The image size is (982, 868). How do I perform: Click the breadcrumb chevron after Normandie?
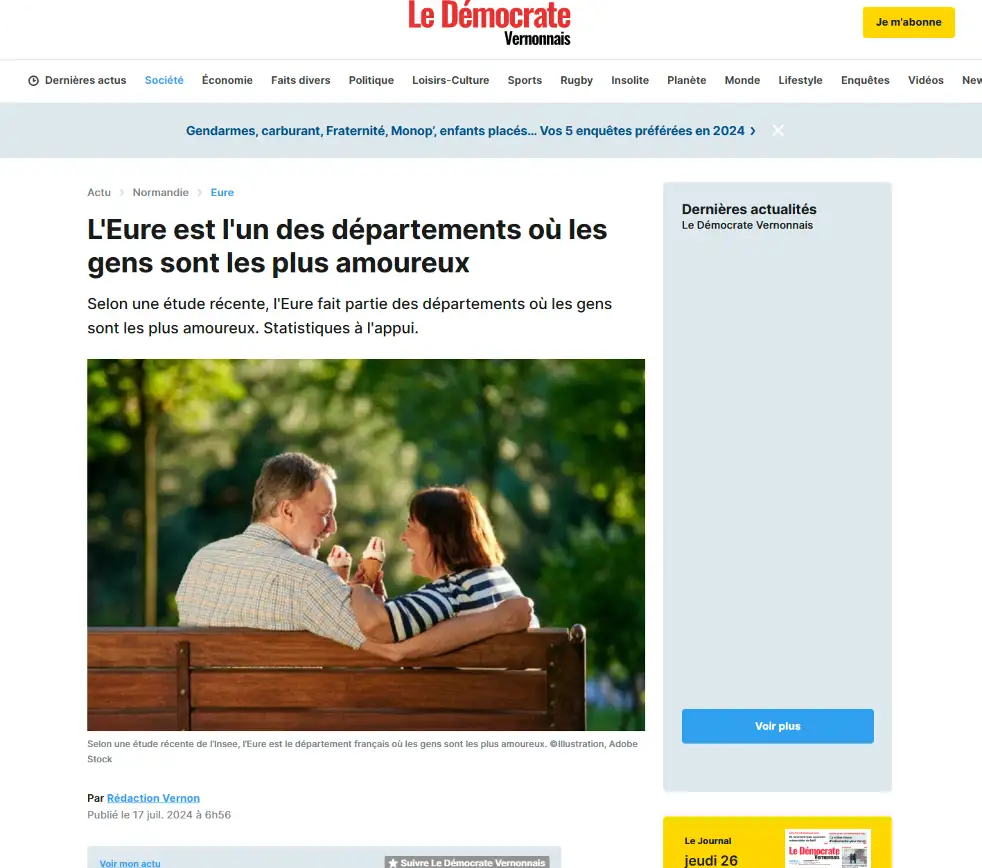click(x=200, y=193)
